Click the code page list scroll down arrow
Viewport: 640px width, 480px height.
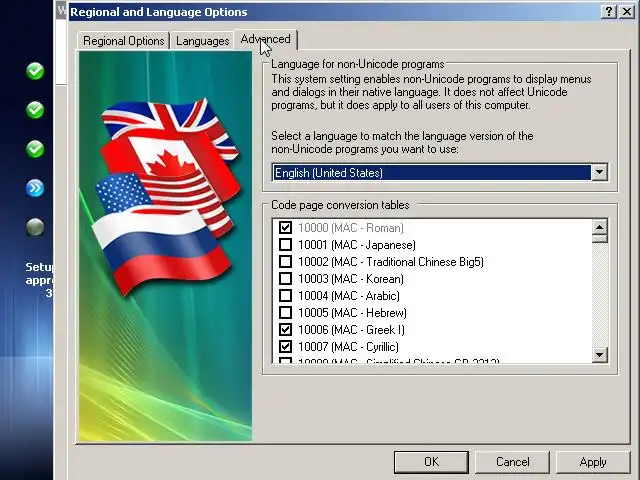click(599, 354)
